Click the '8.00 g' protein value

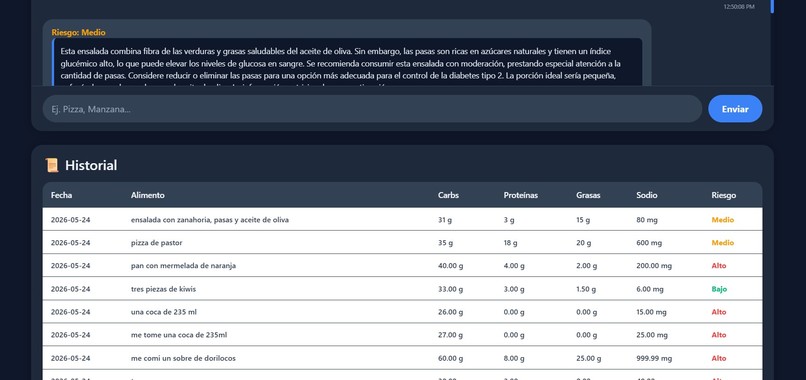514,359
